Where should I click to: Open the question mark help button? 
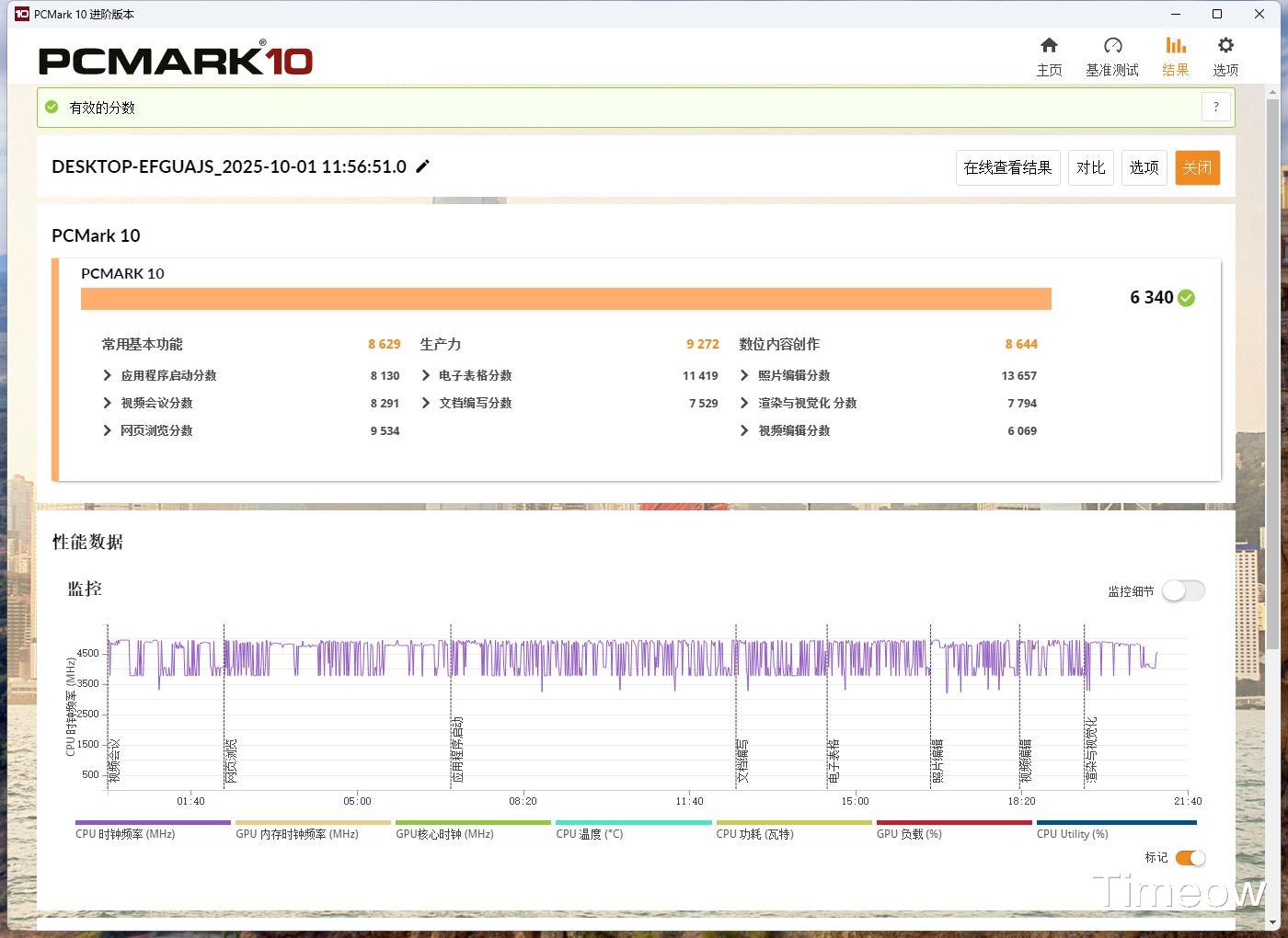tap(1215, 108)
